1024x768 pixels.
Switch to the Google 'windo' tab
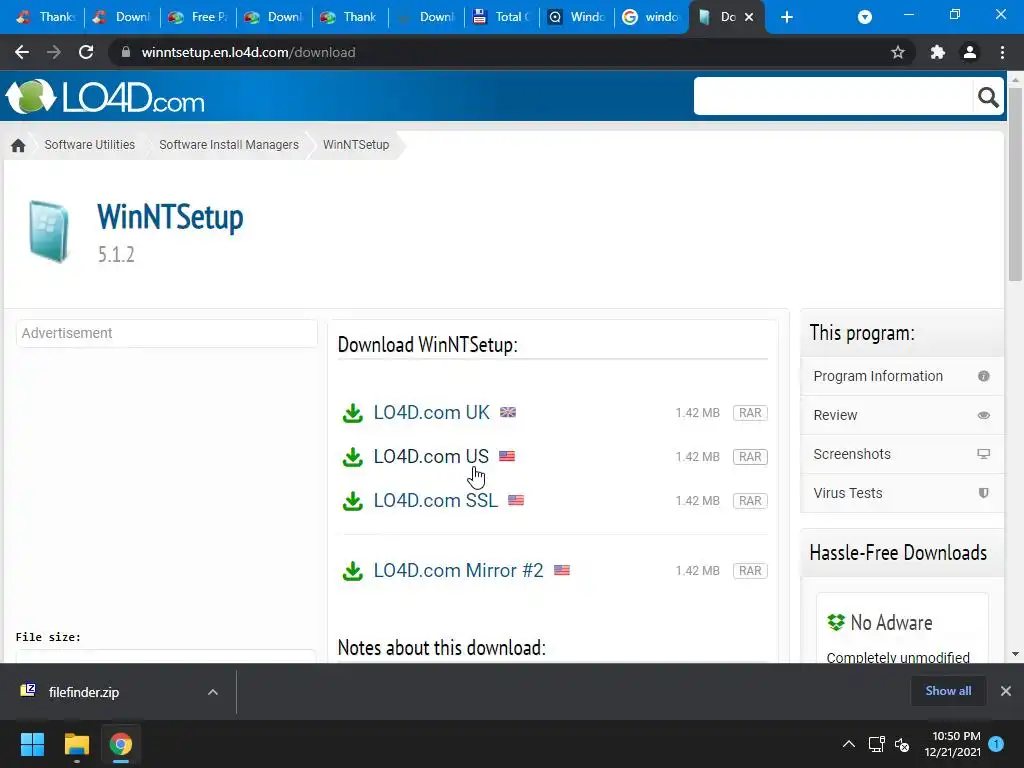pos(650,17)
